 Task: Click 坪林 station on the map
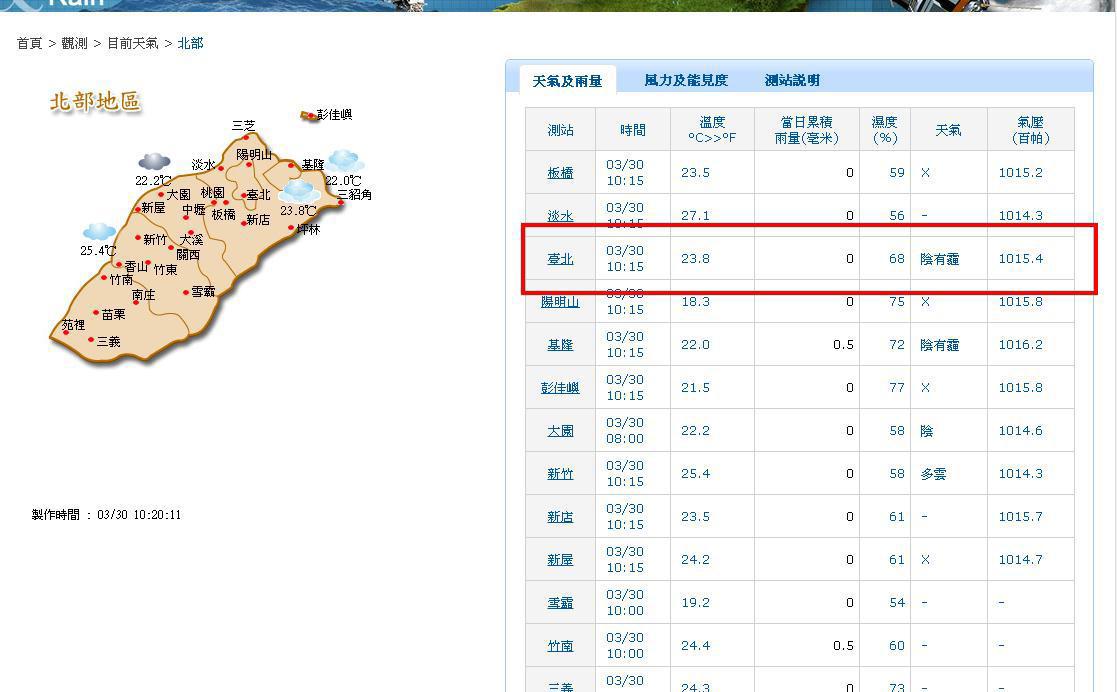tap(308, 229)
